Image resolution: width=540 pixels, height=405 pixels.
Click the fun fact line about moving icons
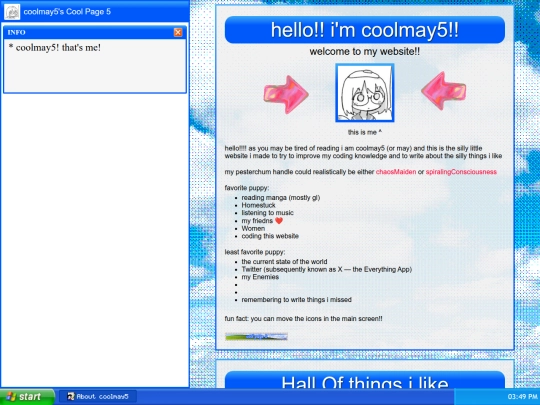303,319
